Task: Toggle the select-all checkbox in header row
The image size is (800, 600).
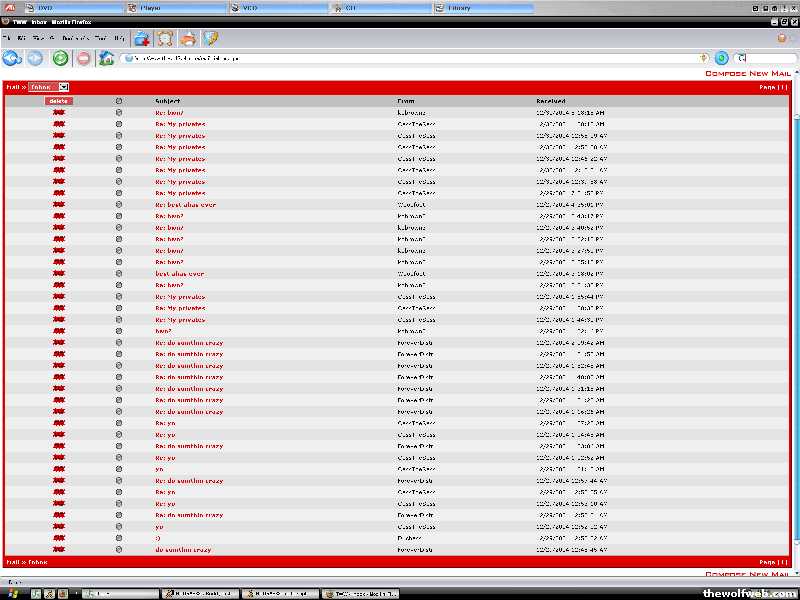Action: coord(119,101)
